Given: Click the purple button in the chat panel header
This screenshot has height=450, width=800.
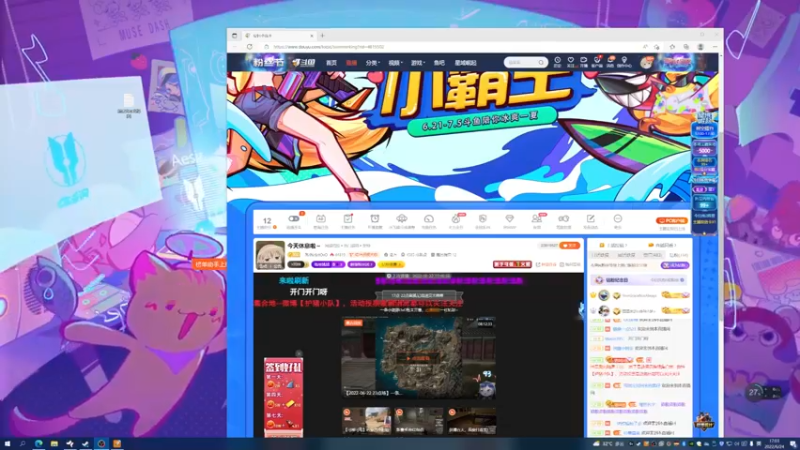Looking at the screenshot, I should pos(674,265).
